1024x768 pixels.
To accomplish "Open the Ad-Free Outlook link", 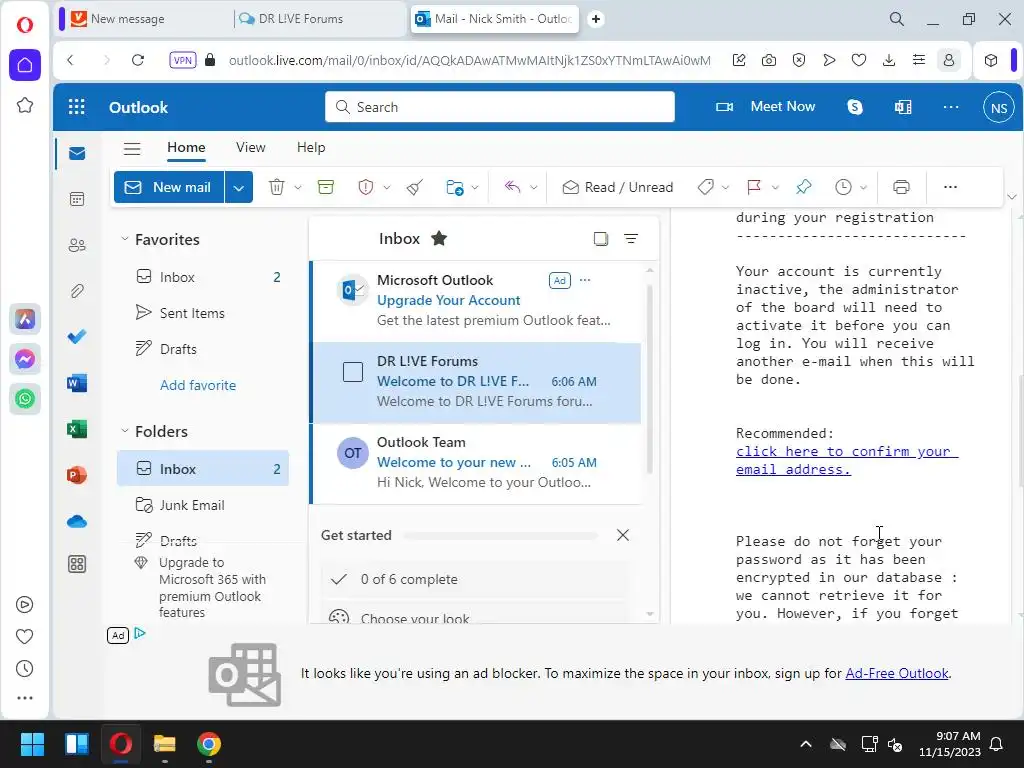I will coord(897,673).
